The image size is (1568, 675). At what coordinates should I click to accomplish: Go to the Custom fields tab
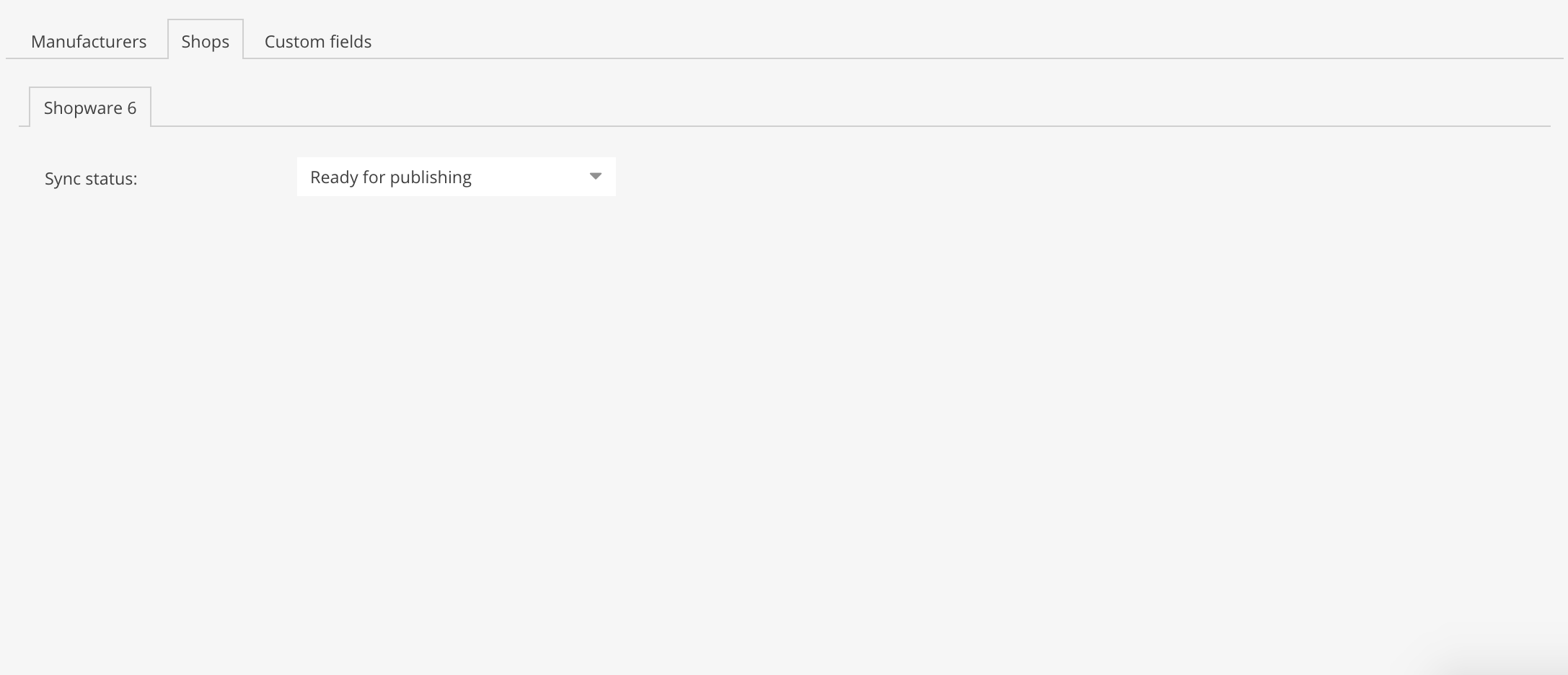tap(318, 41)
